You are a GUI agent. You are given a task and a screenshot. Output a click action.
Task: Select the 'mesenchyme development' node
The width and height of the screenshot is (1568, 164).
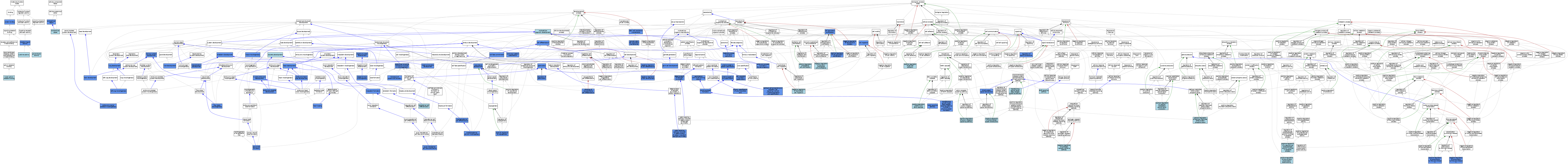[x=441, y=55]
